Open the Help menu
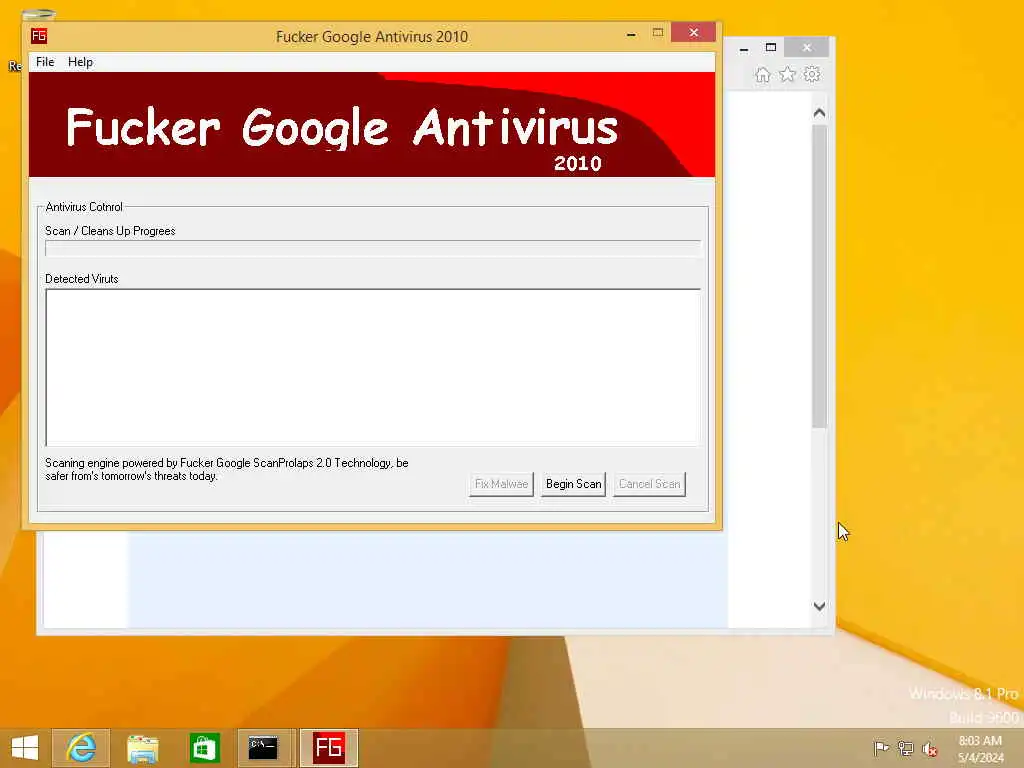This screenshot has width=1024, height=768. tap(80, 62)
